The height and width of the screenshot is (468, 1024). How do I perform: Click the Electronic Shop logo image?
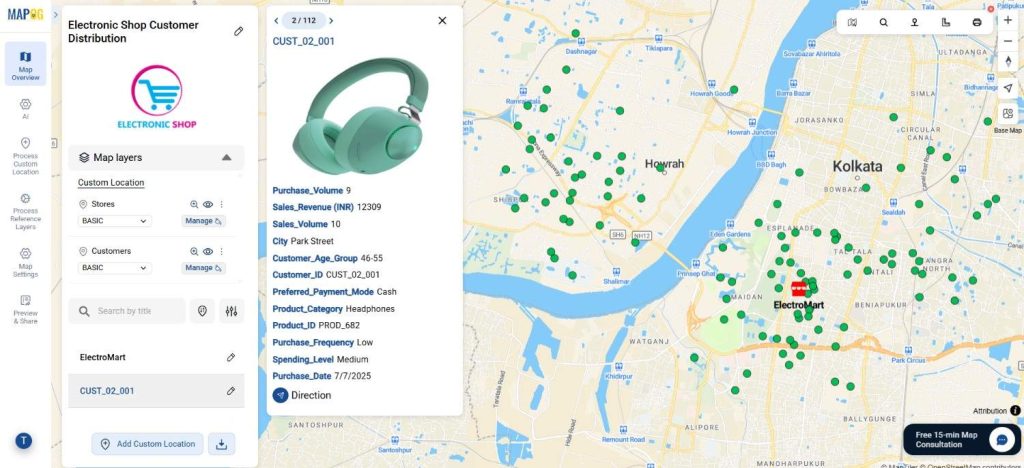[x=157, y=97]
